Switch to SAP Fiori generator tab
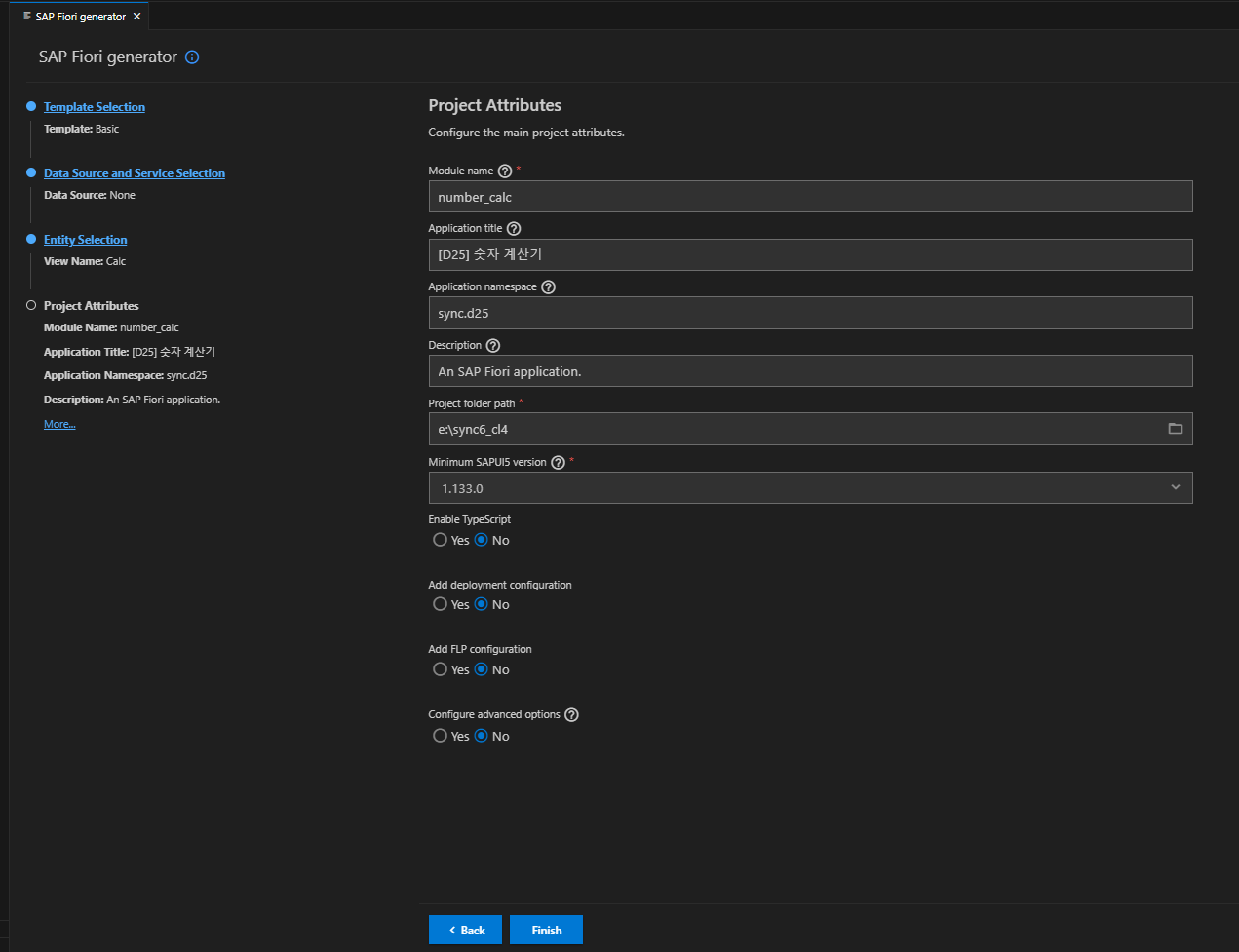 tap(81, 17)
